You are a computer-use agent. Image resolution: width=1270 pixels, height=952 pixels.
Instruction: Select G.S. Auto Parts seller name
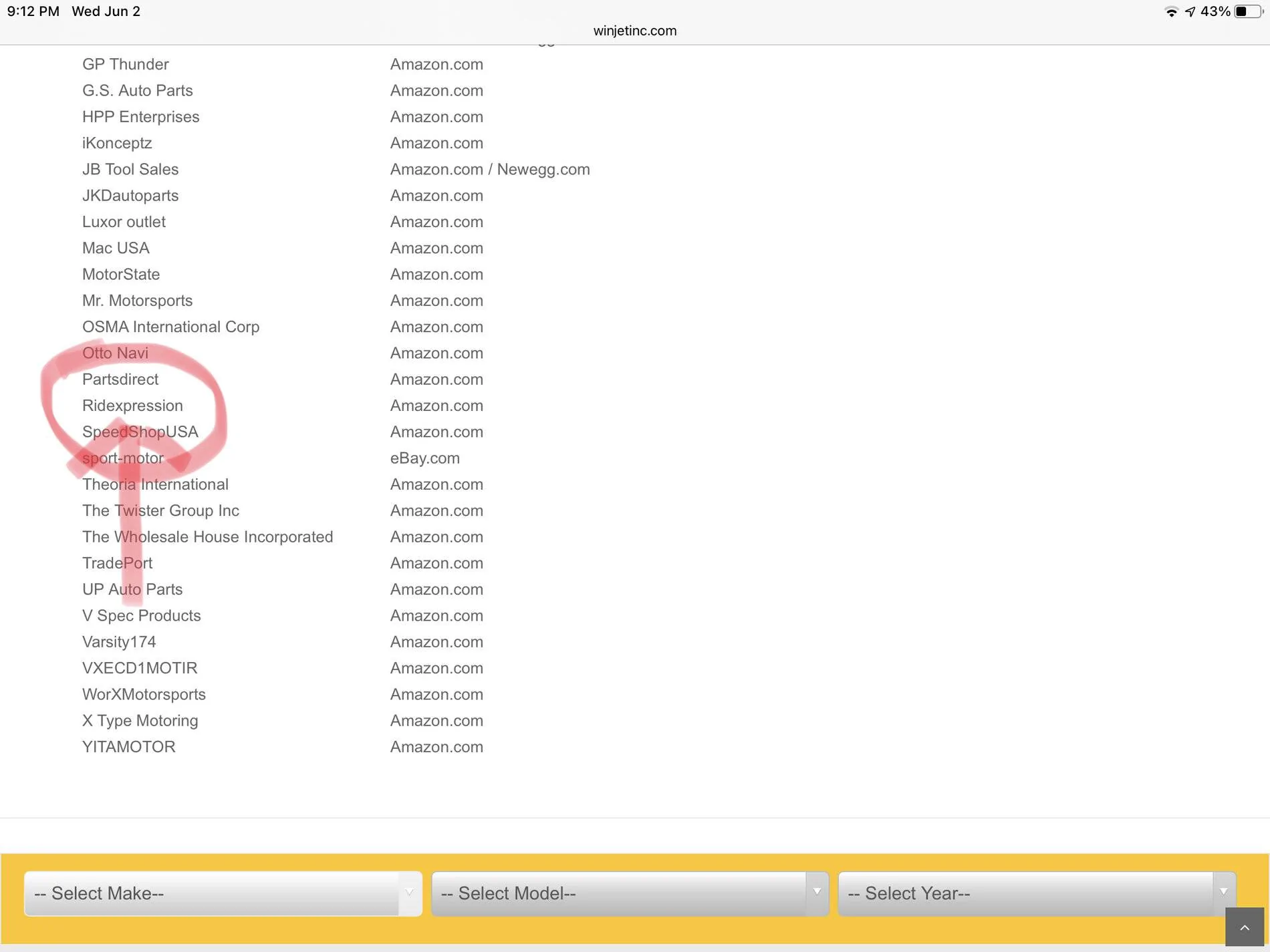pyautogui.click(x=138, y=90)
